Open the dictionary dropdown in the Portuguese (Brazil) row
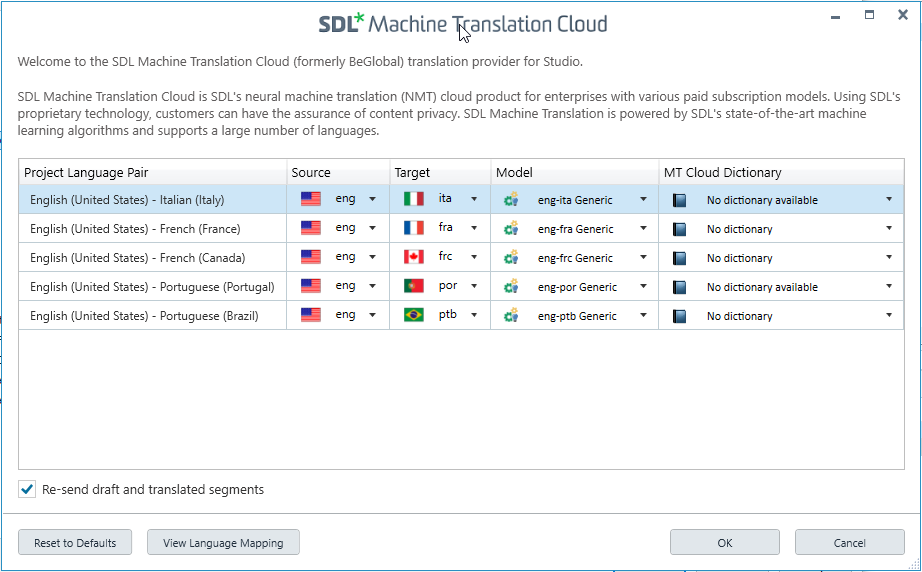 (889, 315)
